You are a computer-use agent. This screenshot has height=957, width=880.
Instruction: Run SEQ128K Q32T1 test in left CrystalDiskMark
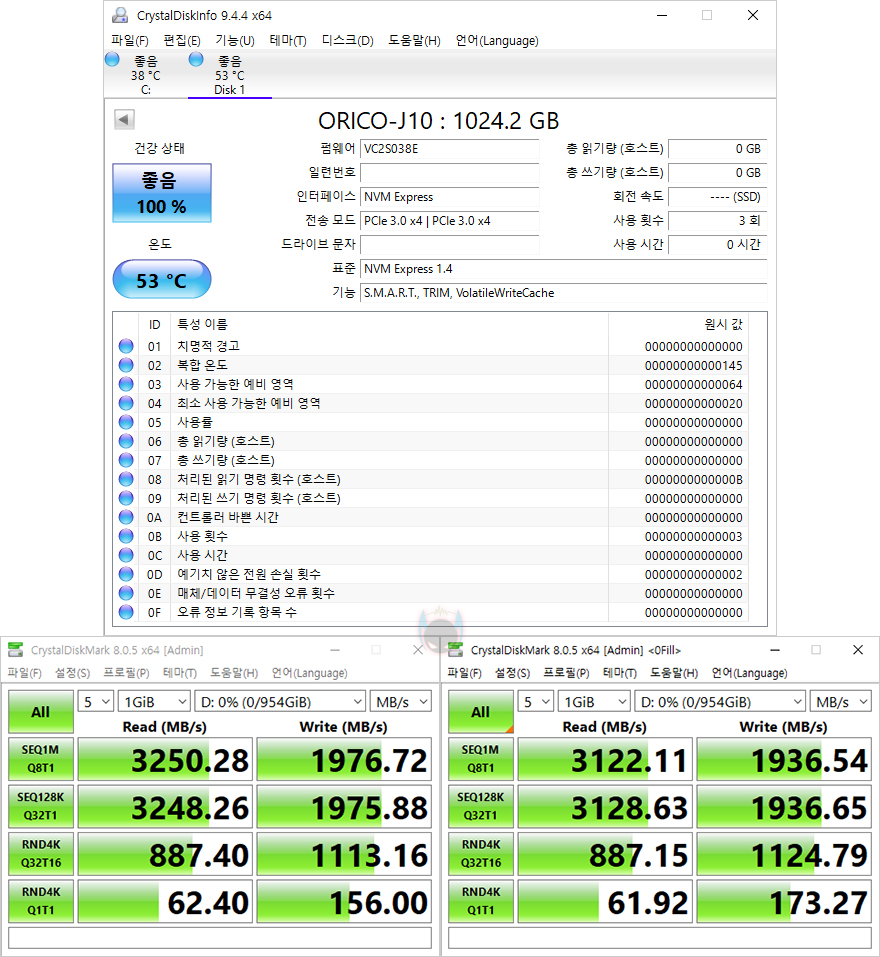[41, 807]
